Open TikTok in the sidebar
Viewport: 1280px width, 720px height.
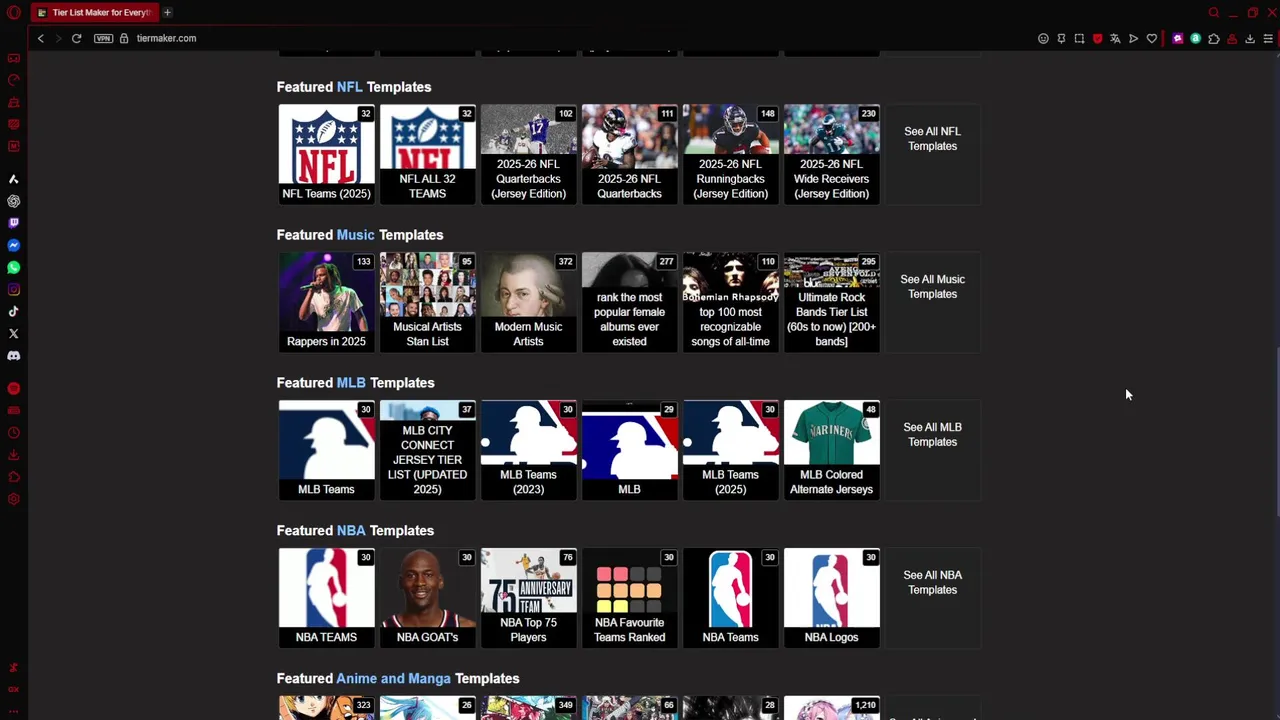14,311
